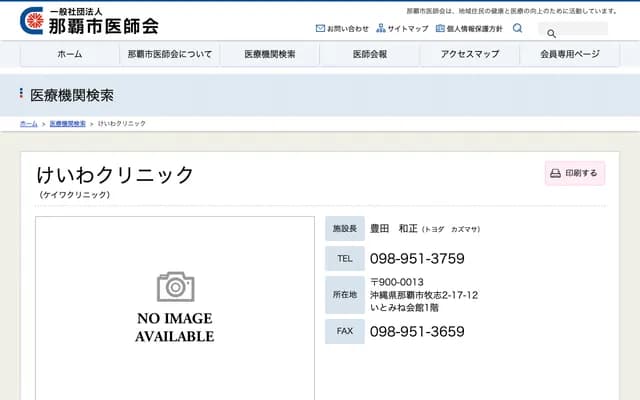Click the envelope icon for お問い合わせ
Viewport: 640px width, 400px height.
point(320,29)
